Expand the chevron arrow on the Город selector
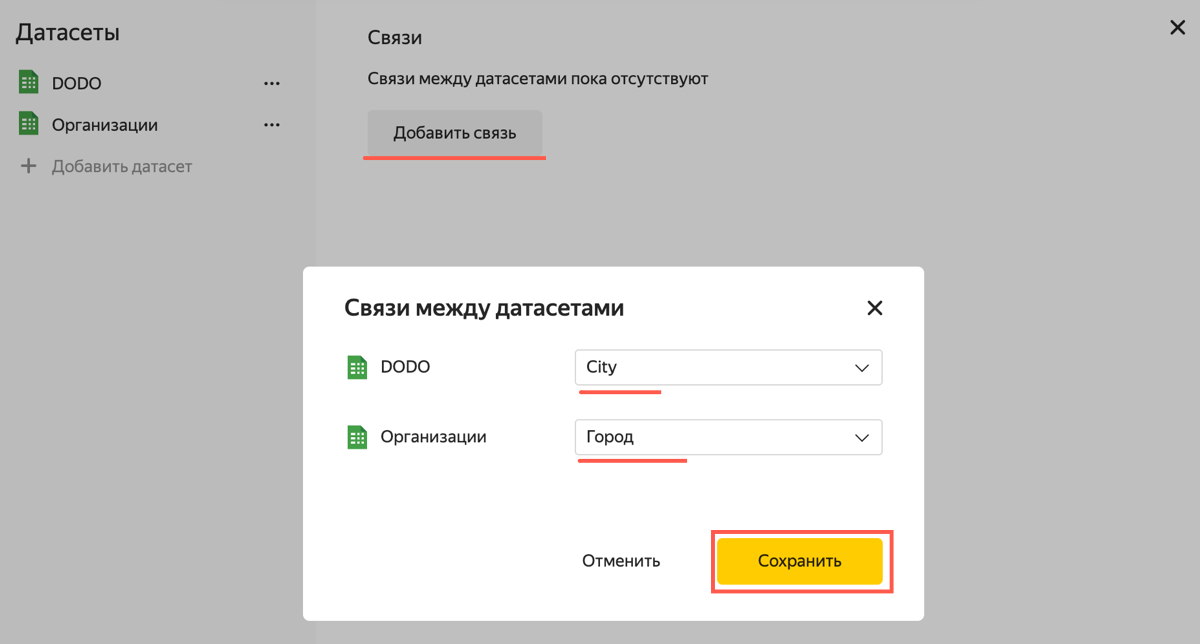1200x644 pixels. click(x=862, y=438)
